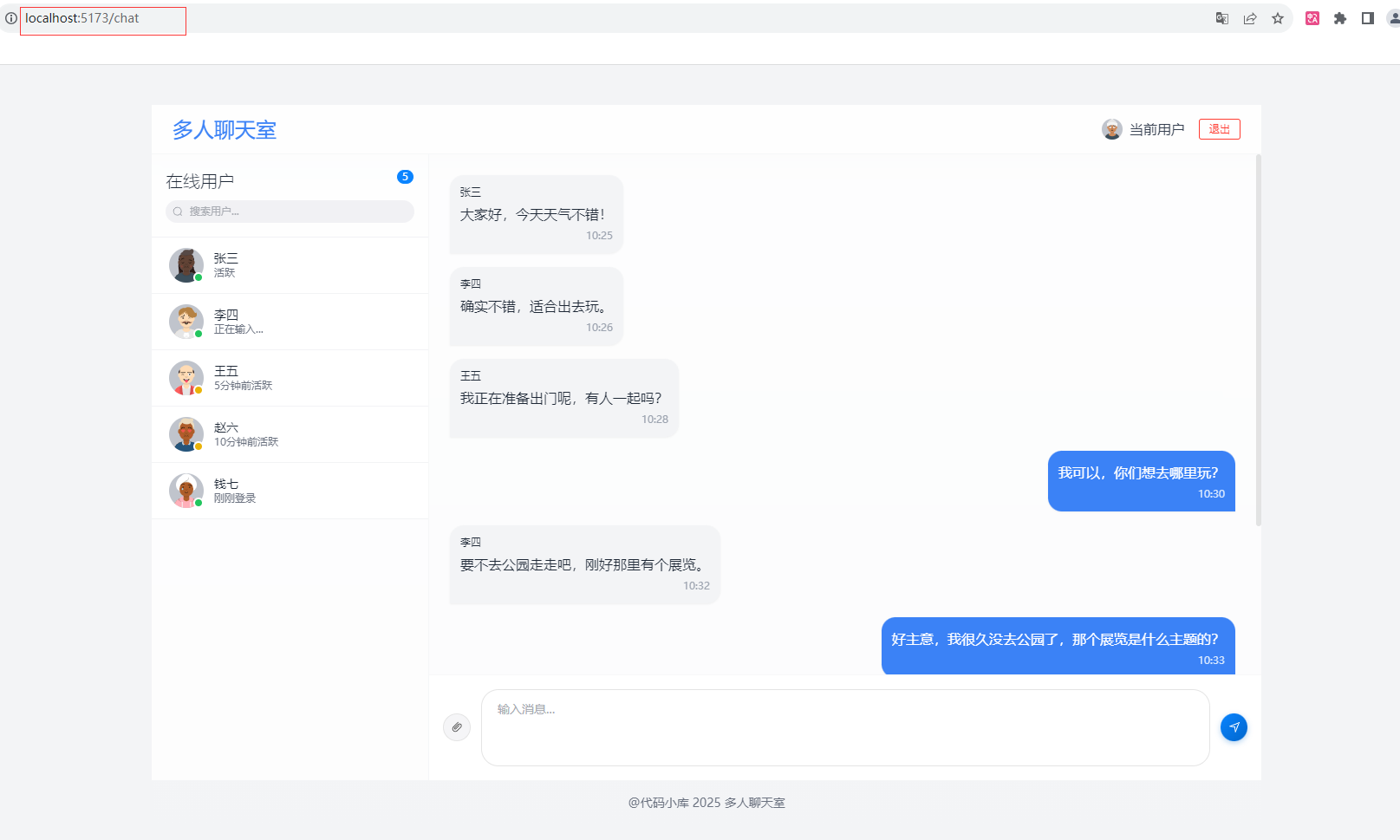The width and height of the screenshot is (1400, 840).
Task: Click the attachment paperclip icon
Action: pyautogui.click(x=457, y=727)
